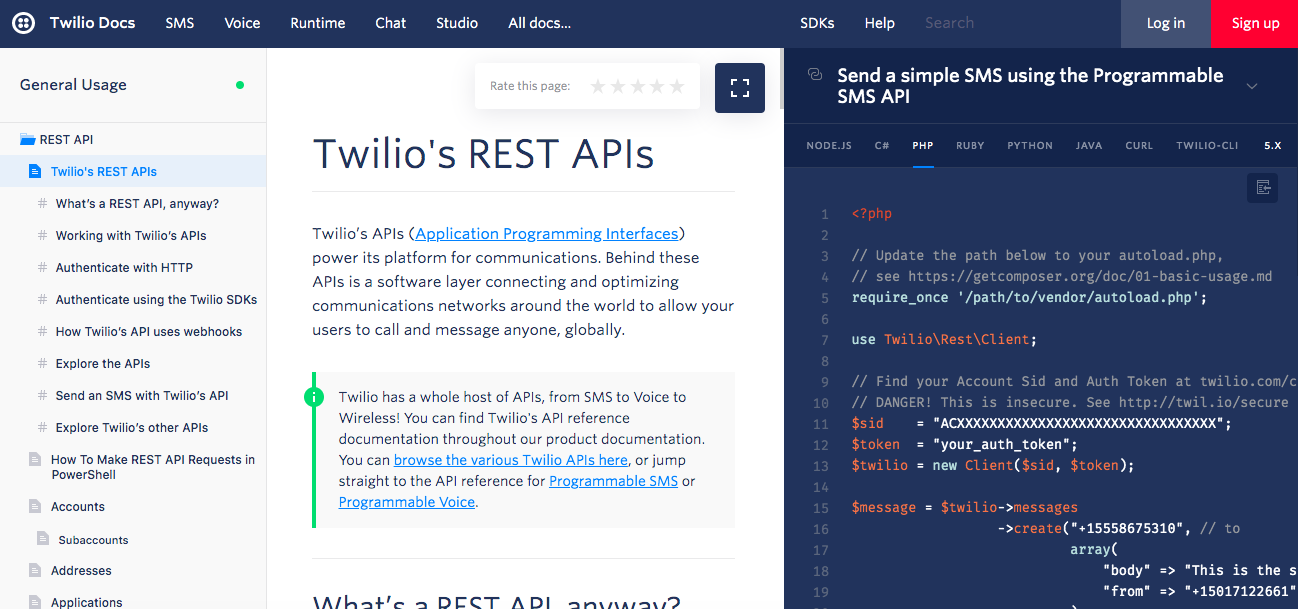This screenshot has height=609, width=1298.
Task: Switch to the C# code tab
Action: coord(882,145)
